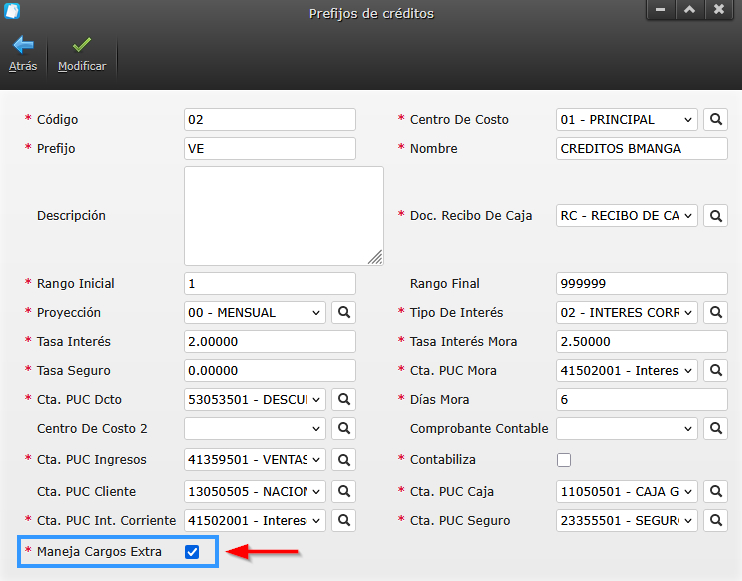
Task: Click search icon next to Doc. Recibo De Caja
Action: point(715,215)
